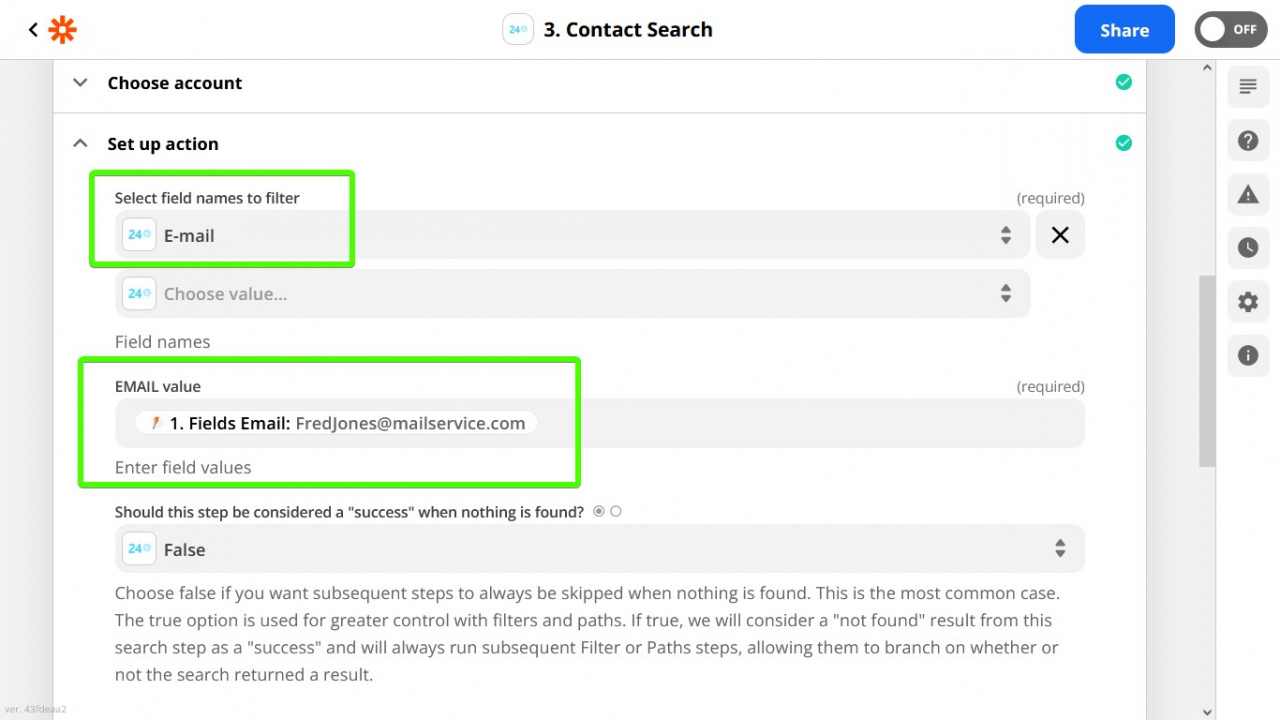Open the settings gear icon
The width and height of the screenshot is (1280, 720).
click(x=1248, y=301)
